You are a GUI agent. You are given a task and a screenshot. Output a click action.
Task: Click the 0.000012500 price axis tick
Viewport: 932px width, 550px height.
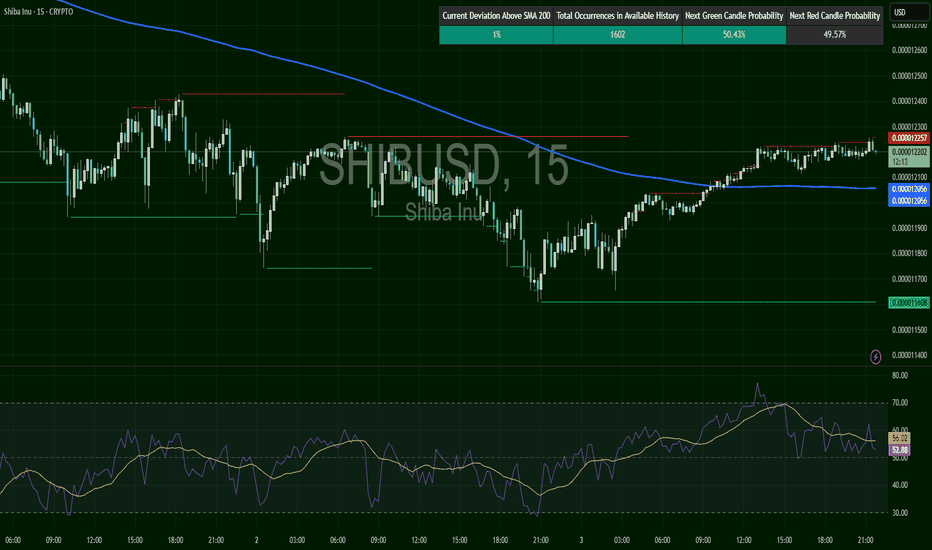tap(909, 76)
